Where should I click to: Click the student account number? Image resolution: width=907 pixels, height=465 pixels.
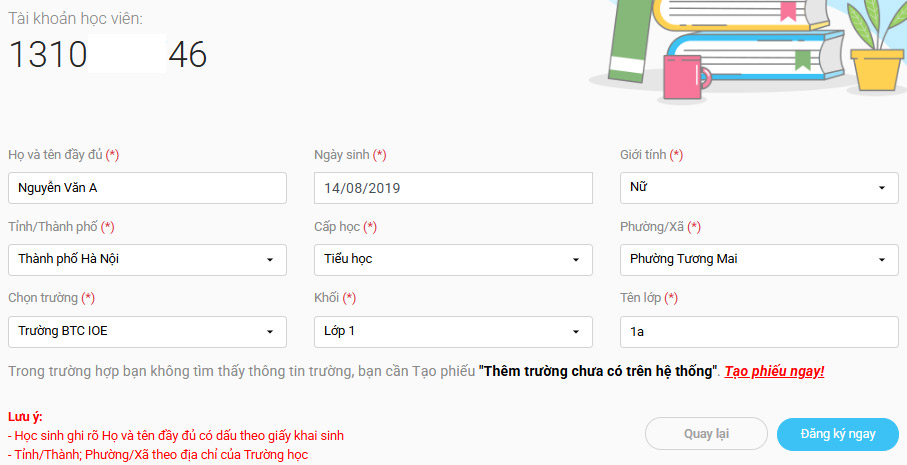[108, 54]
